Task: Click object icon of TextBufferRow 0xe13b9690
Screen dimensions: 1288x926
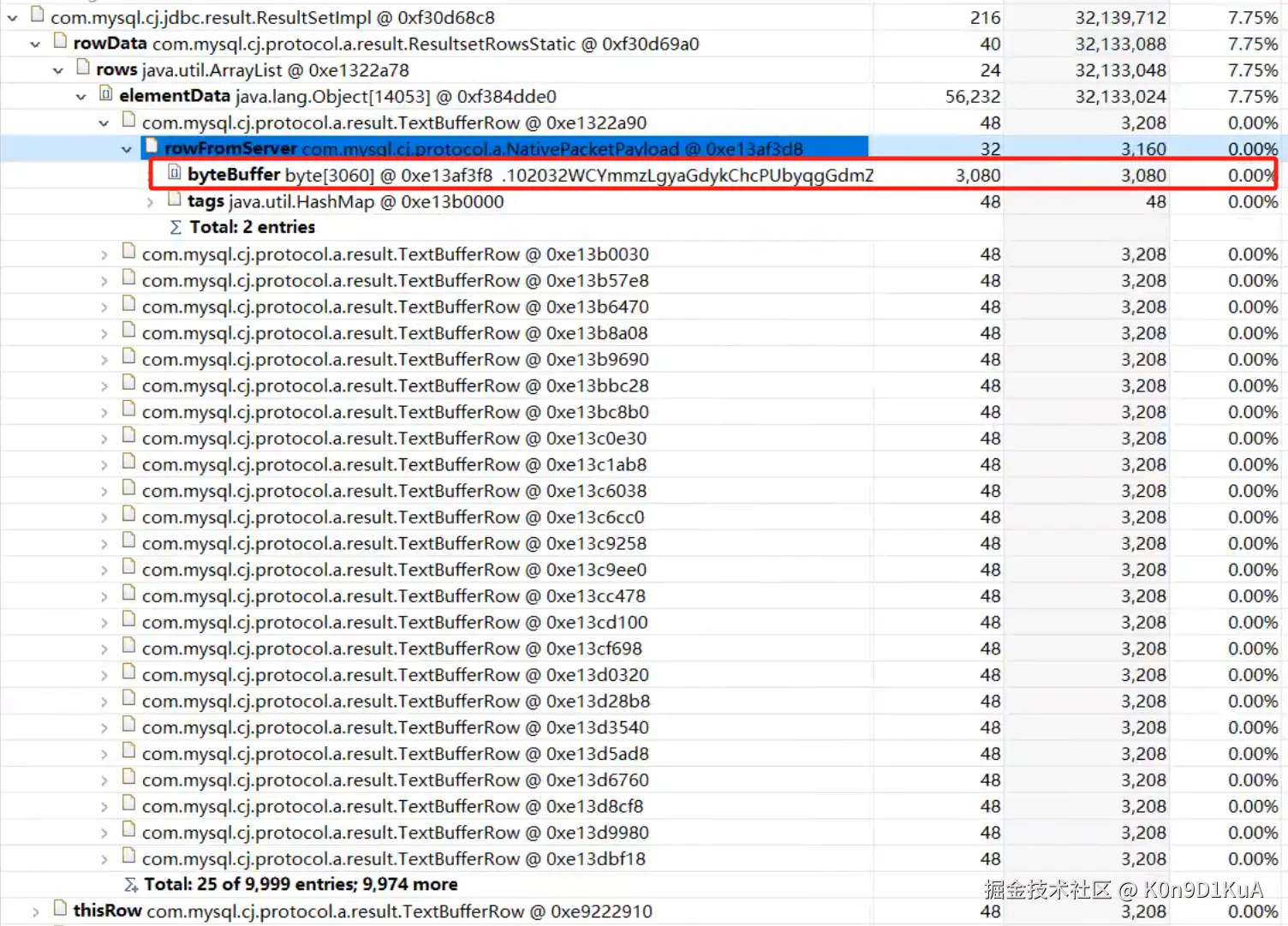Action: 128,356
